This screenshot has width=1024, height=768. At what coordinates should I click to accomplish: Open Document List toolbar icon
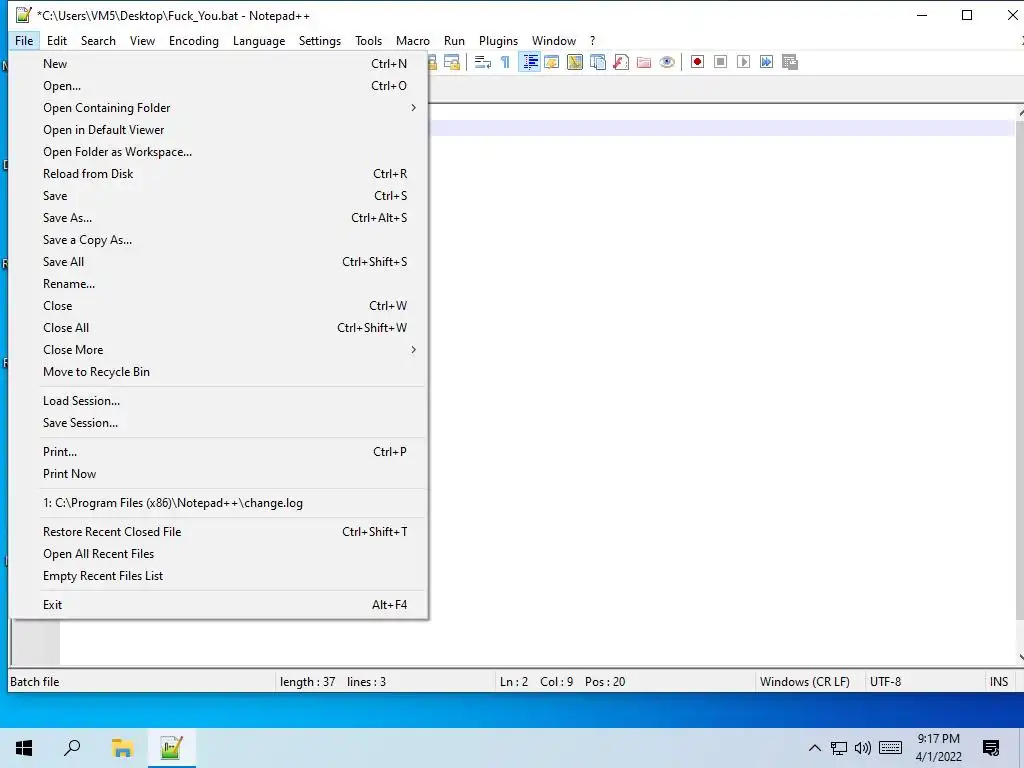pyautogui.click(x=598, y=62)
